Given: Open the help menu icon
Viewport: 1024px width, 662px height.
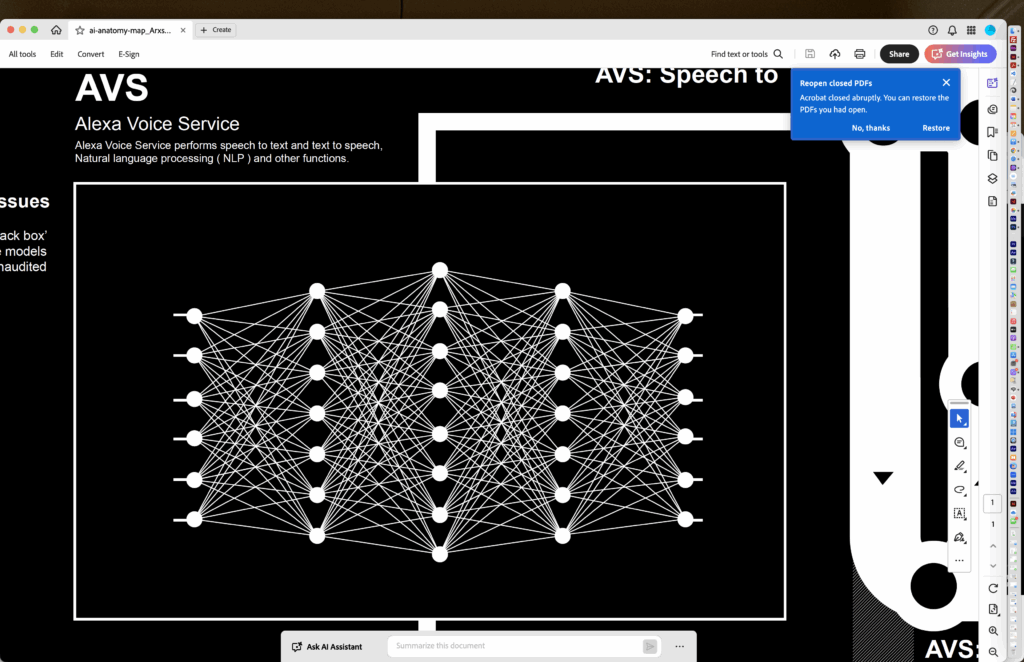Looking at the screenshot, I should [933, 30].
